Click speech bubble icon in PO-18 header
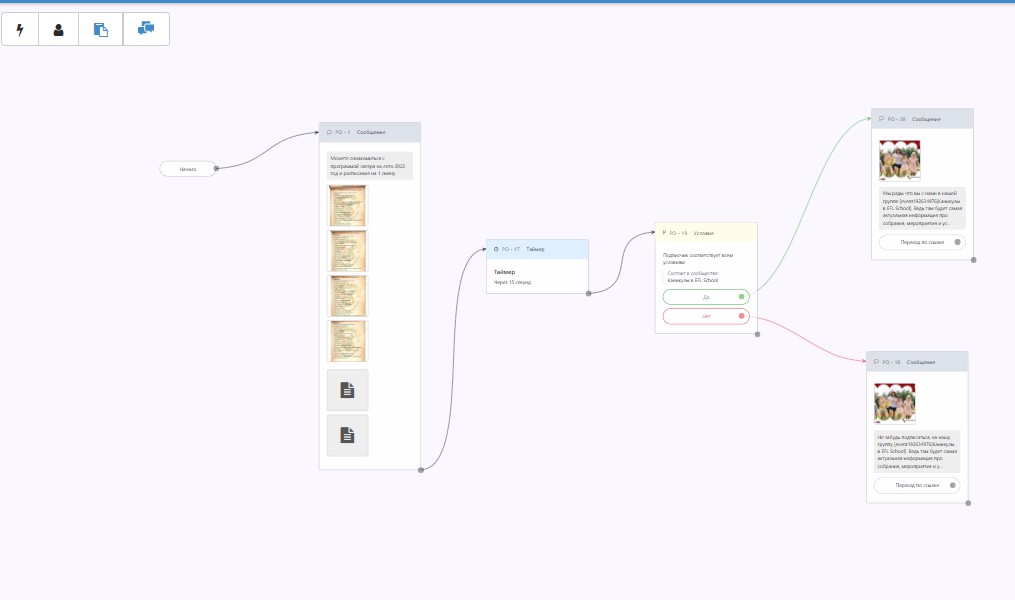1015x600 pixels. pos(876,362)
